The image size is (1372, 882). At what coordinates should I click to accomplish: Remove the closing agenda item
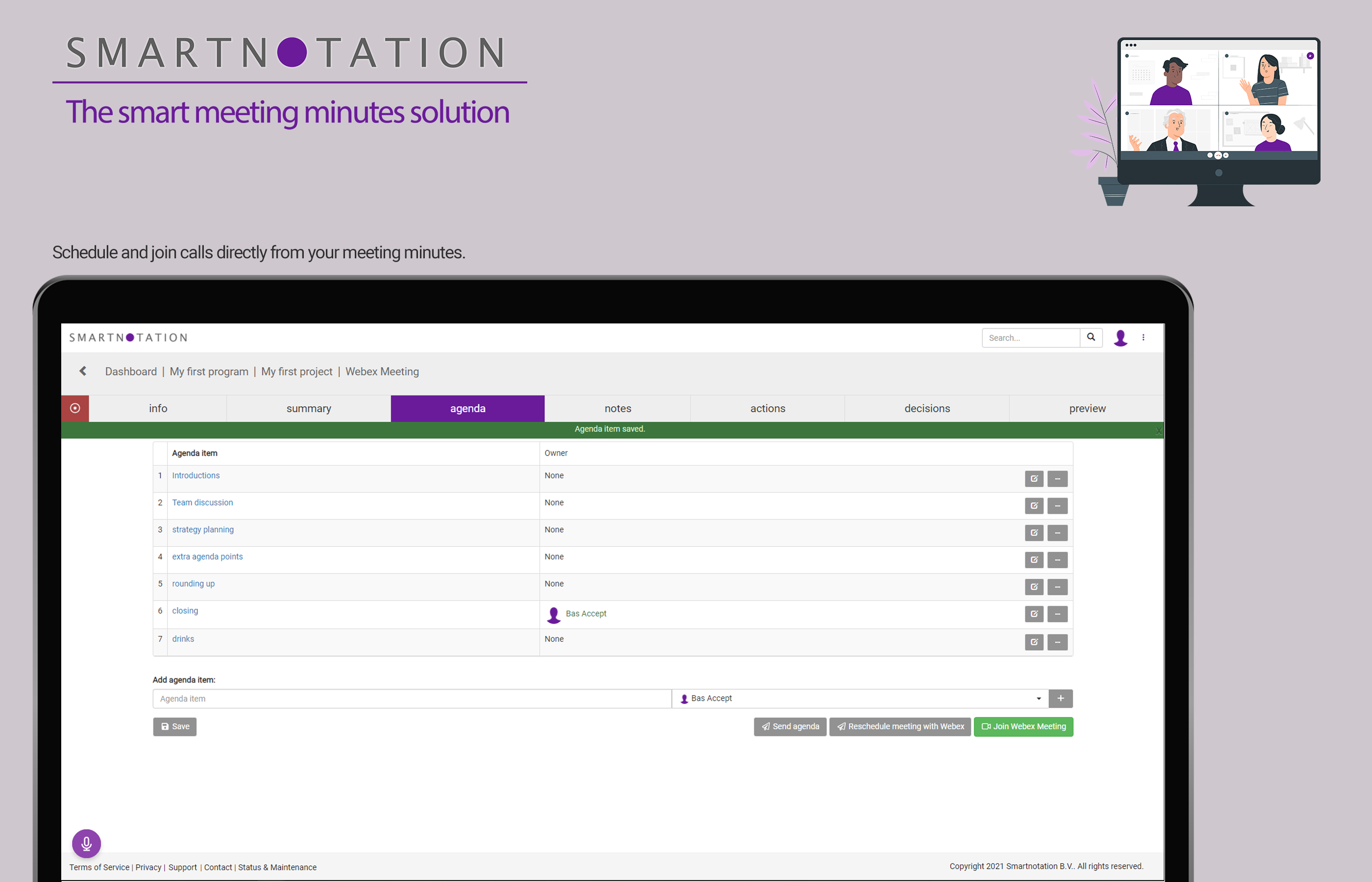1057,614
